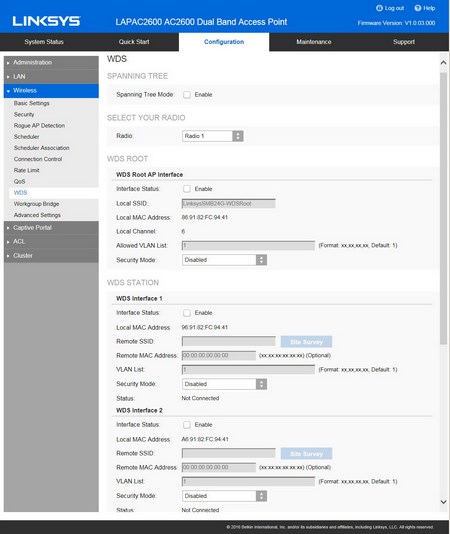Enable WDS Interface 1 status checkbox
This screenshot has height=534, width=450.
187,313
